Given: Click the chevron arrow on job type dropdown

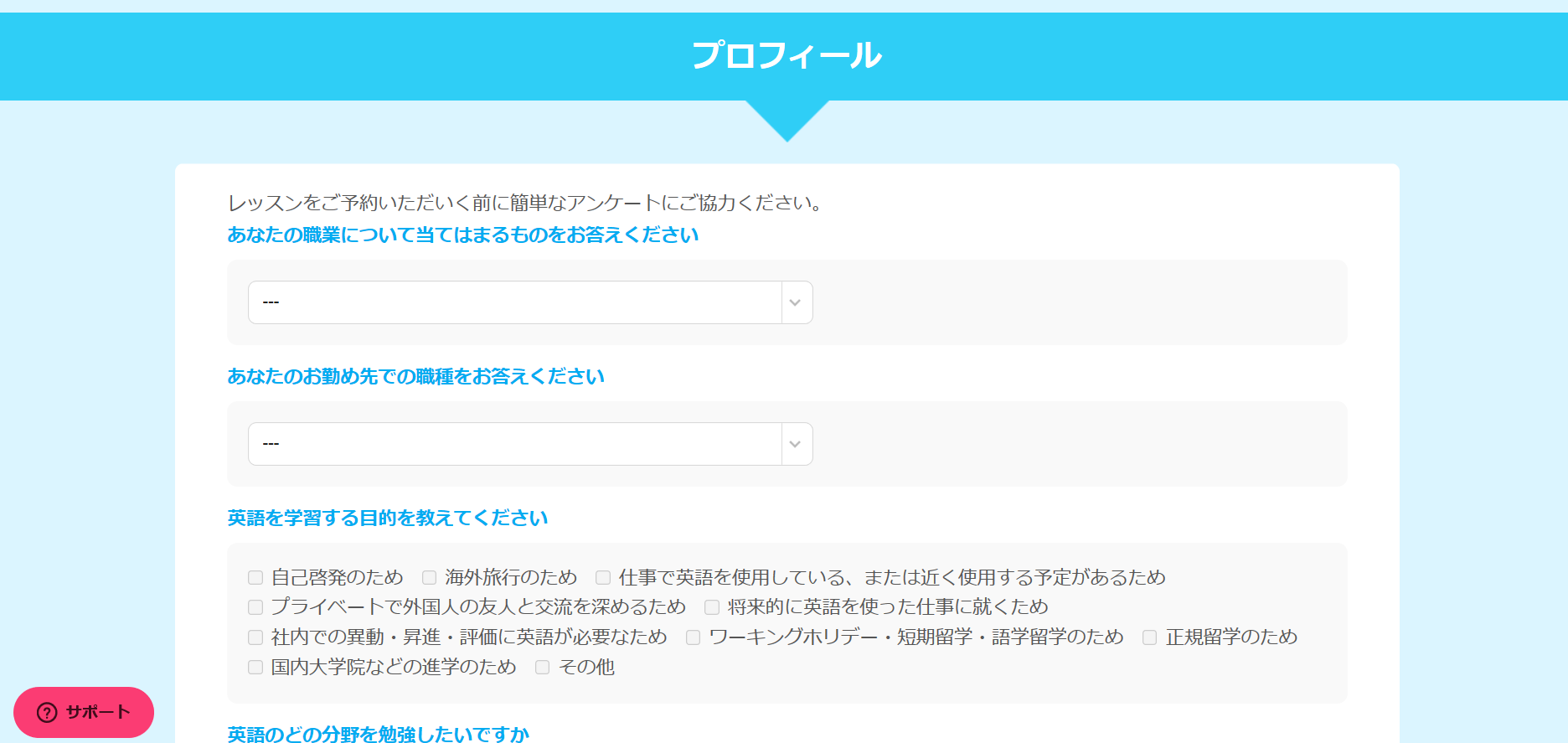Looking at the screenshot, I should coord(796,444).
